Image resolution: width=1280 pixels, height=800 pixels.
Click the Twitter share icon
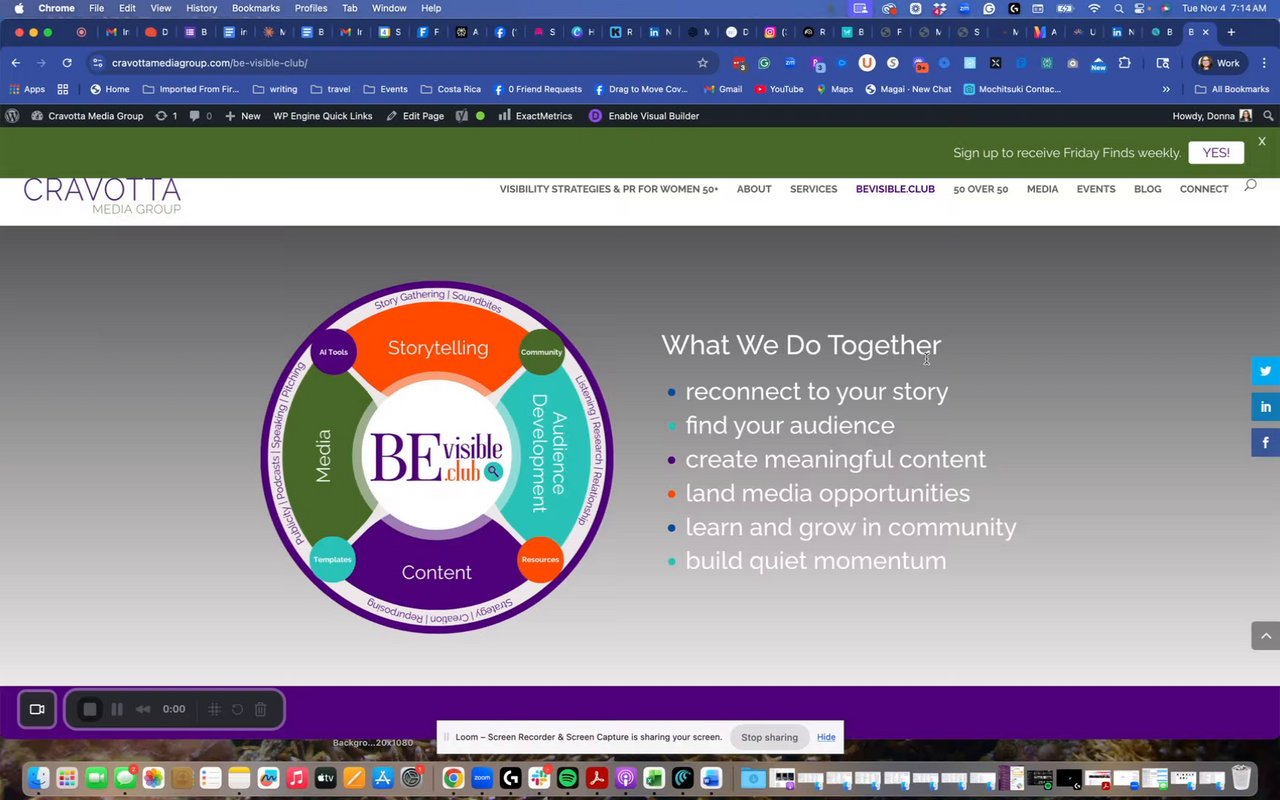1265,371
